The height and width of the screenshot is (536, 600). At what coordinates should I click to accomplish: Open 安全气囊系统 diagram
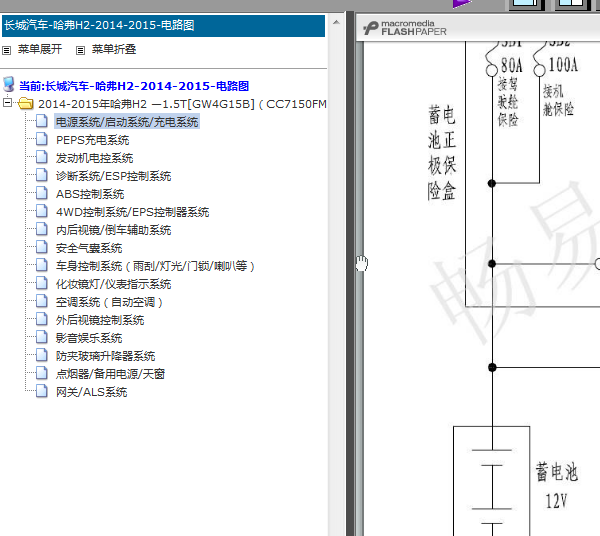click(x=89, y=248)
